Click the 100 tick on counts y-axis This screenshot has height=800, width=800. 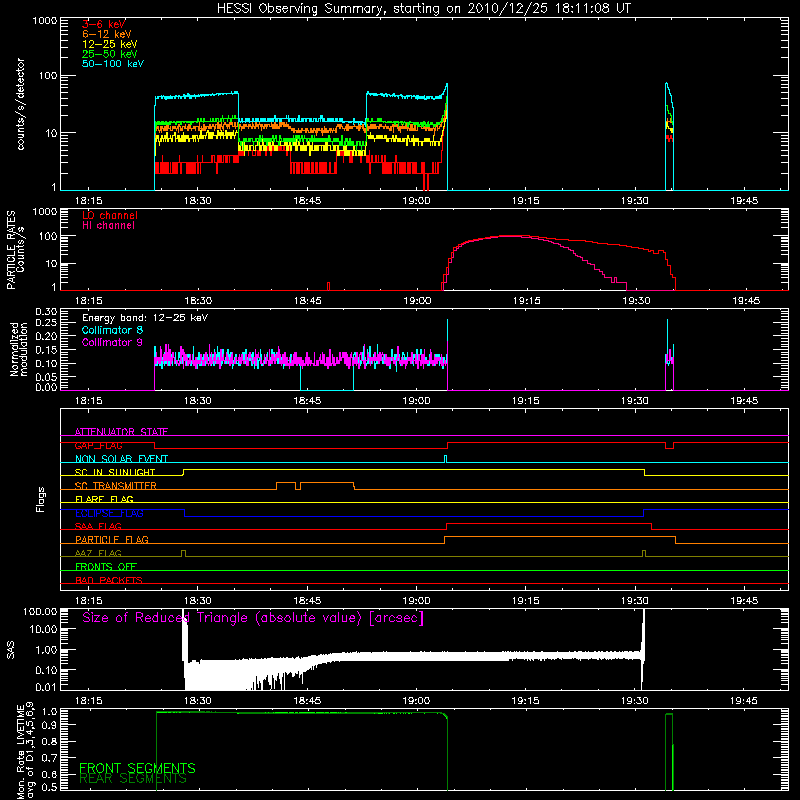tap(48, 76)
